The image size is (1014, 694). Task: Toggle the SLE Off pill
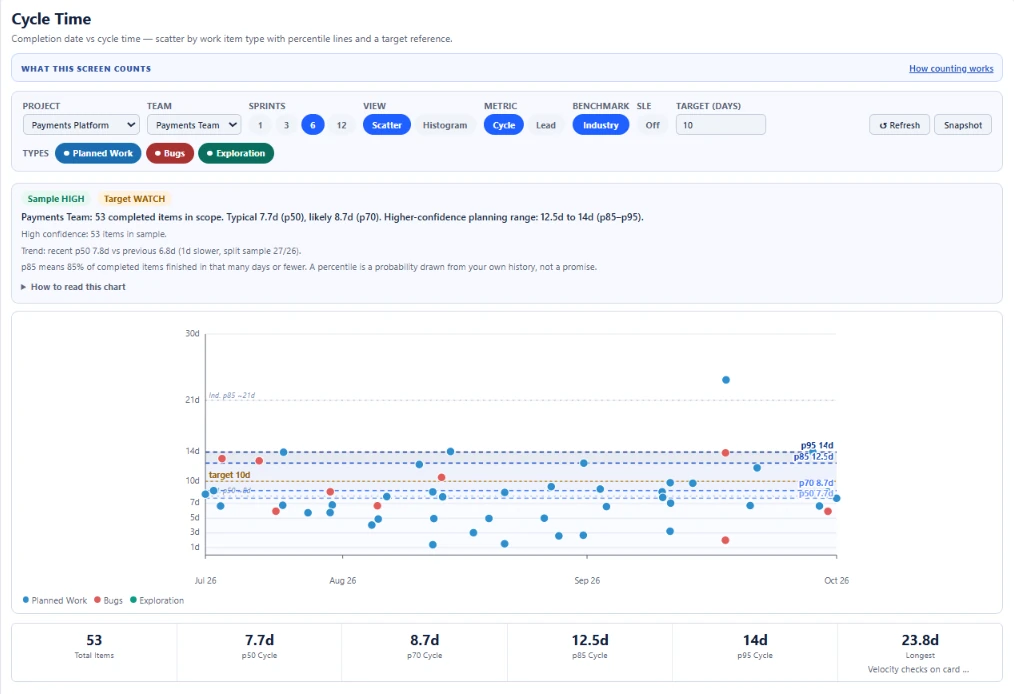pyautogui.click(x=653, y=125)
